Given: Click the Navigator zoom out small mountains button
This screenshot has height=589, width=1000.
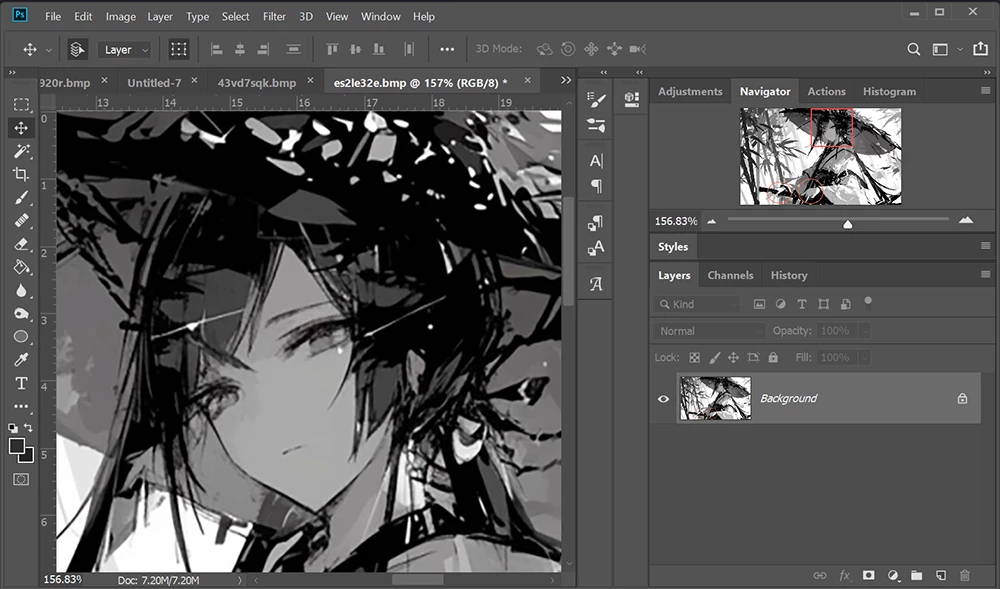Looking at the screenshot, I should click(712, 221).
